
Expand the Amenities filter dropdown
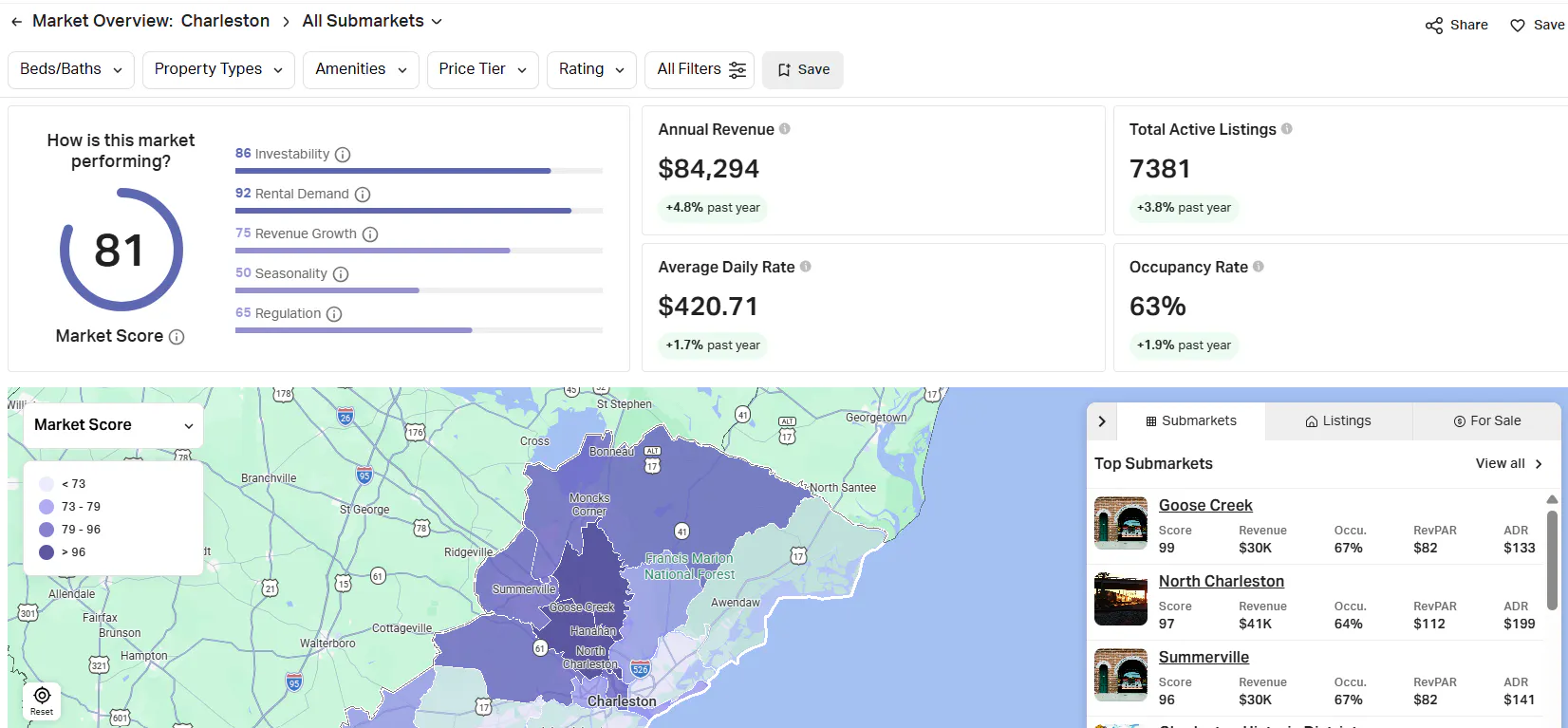(361, 69)
